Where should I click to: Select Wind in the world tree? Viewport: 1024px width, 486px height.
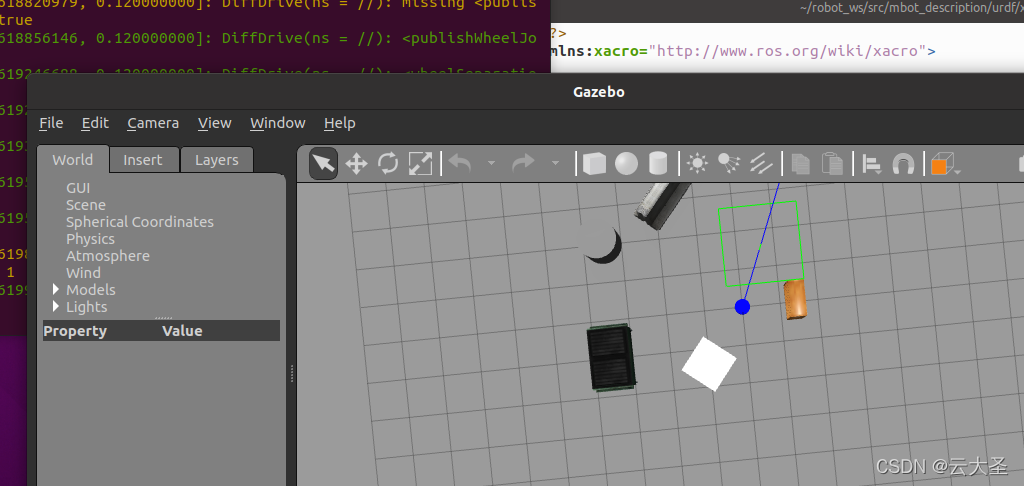pos(83,273)
